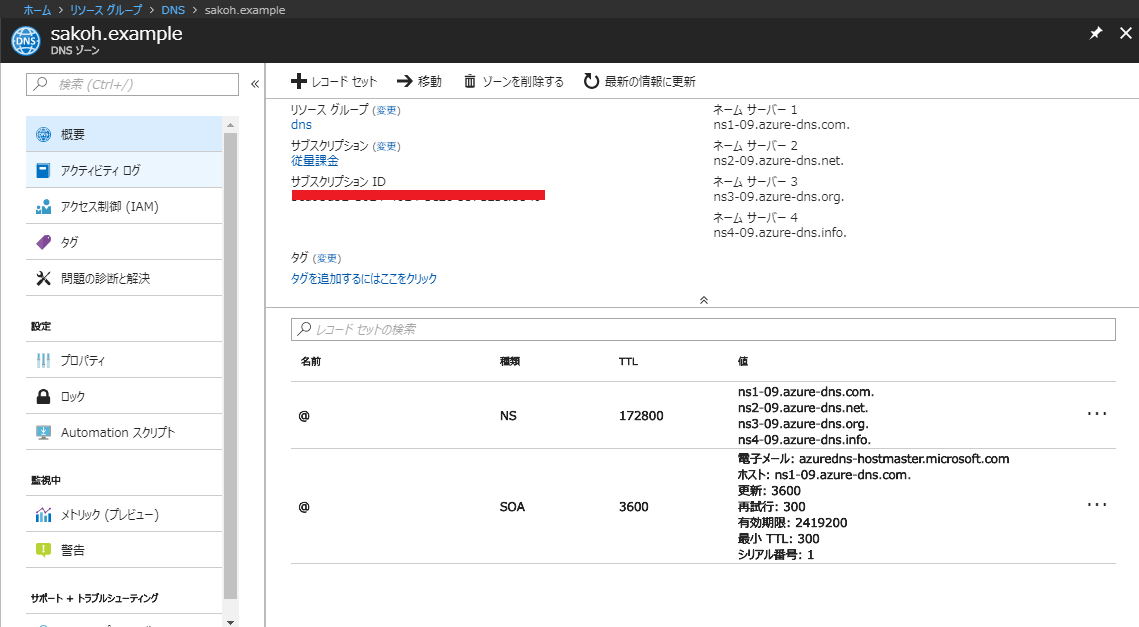Click ホーム breadcrumb link
This screenshot has width=1139, height=627.
[x=37, y=10]
